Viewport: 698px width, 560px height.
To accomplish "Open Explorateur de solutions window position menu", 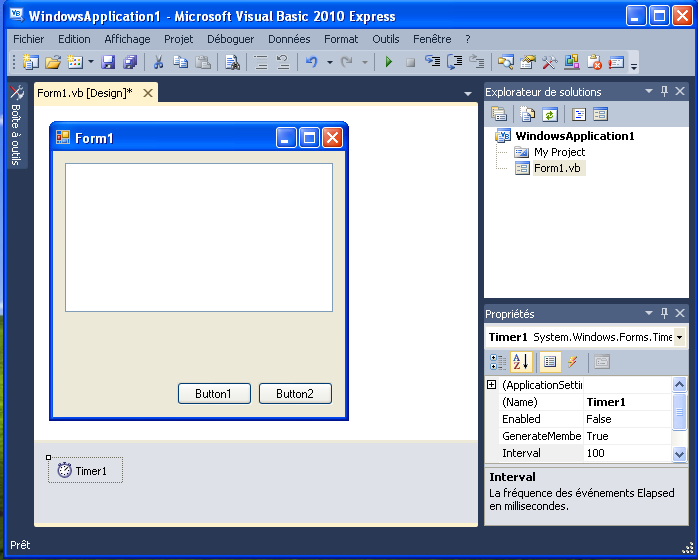I will click(x=649, y=91).
